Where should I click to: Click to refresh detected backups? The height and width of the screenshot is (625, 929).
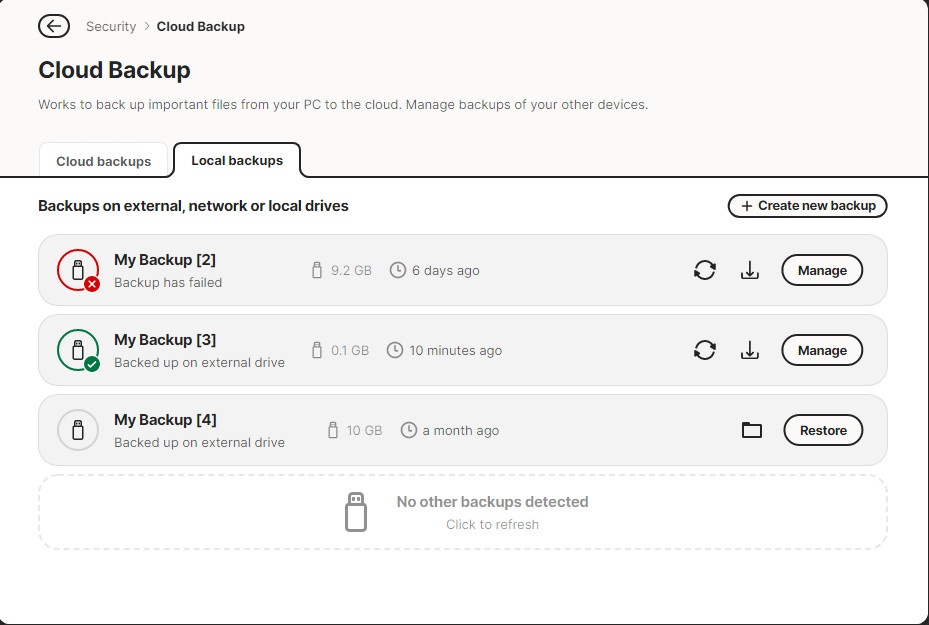[492, 524]
